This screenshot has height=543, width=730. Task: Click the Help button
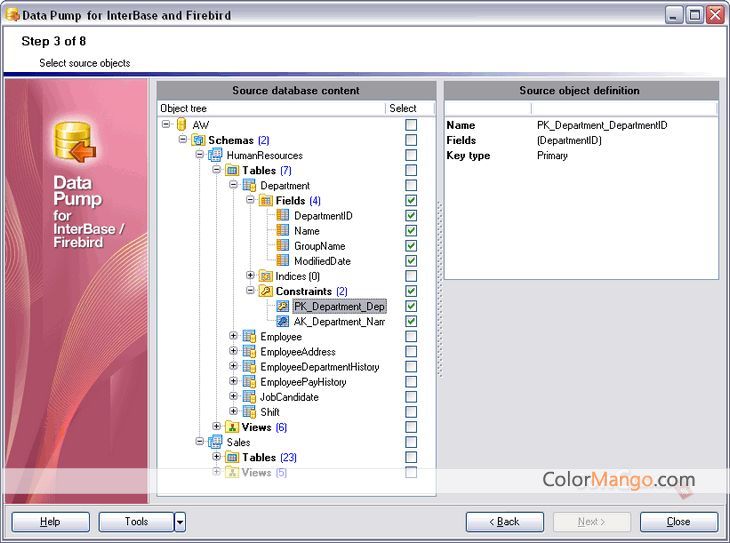click(50, 522)
